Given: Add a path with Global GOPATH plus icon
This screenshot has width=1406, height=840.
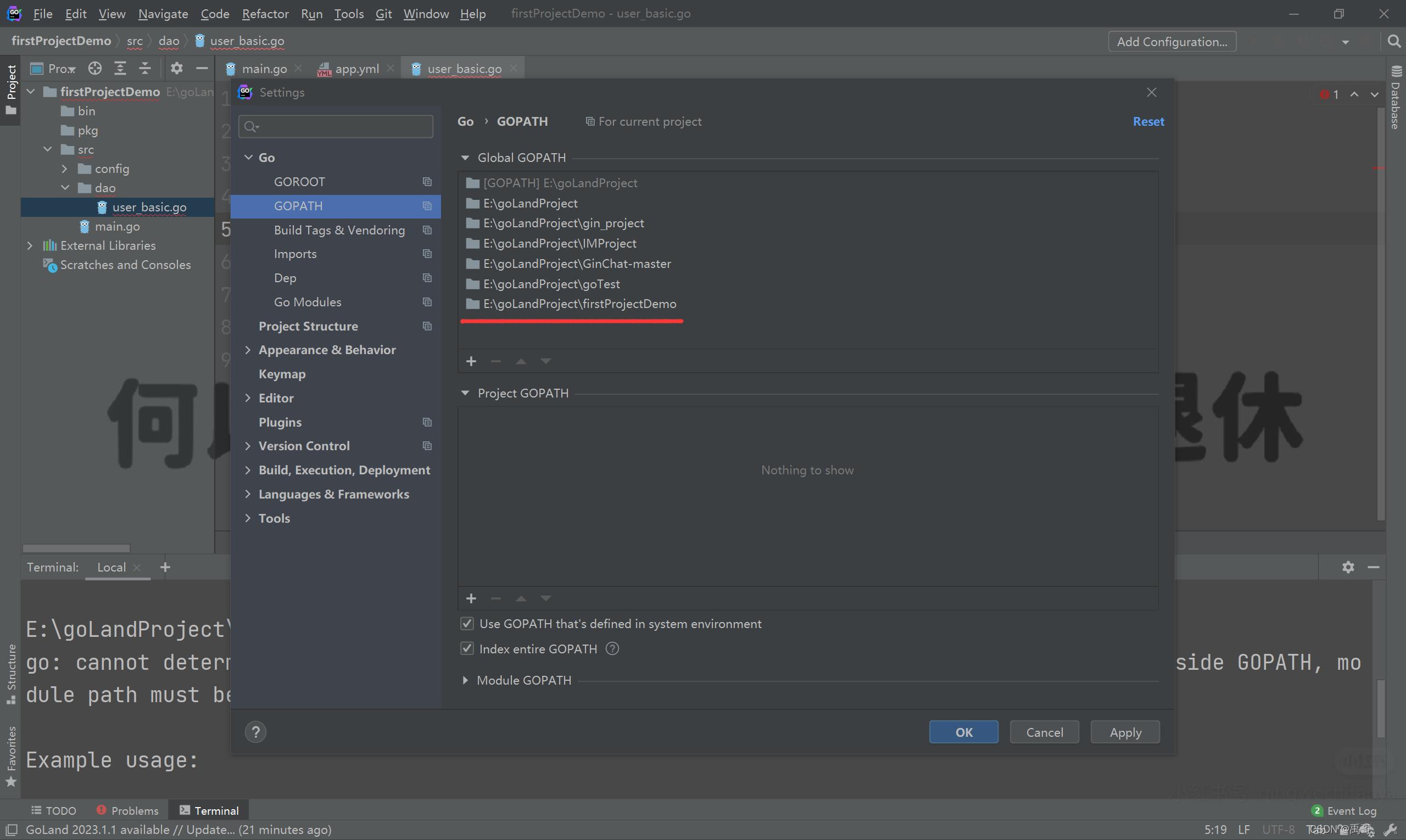Looking at the screenshot, I should pos(471,361).
